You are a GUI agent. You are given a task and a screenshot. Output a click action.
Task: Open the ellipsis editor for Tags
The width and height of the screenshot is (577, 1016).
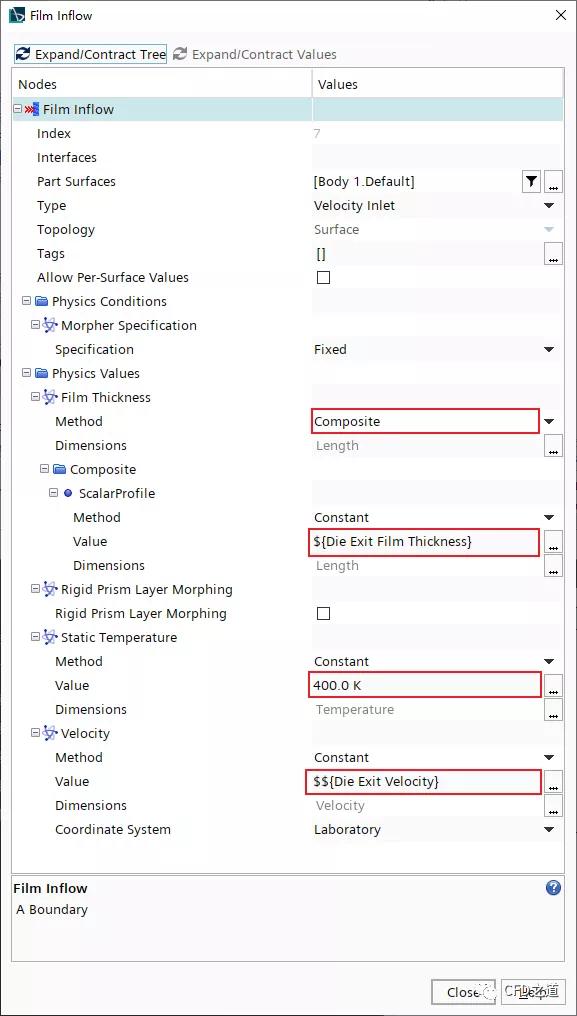coord(553,254)
